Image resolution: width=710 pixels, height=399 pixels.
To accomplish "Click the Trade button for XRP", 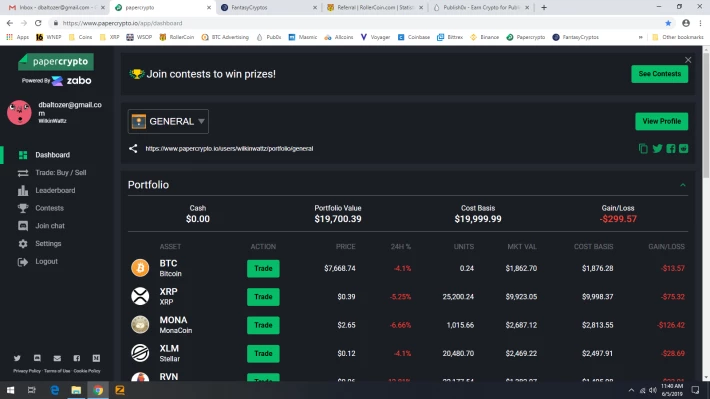I will [263, 297].
